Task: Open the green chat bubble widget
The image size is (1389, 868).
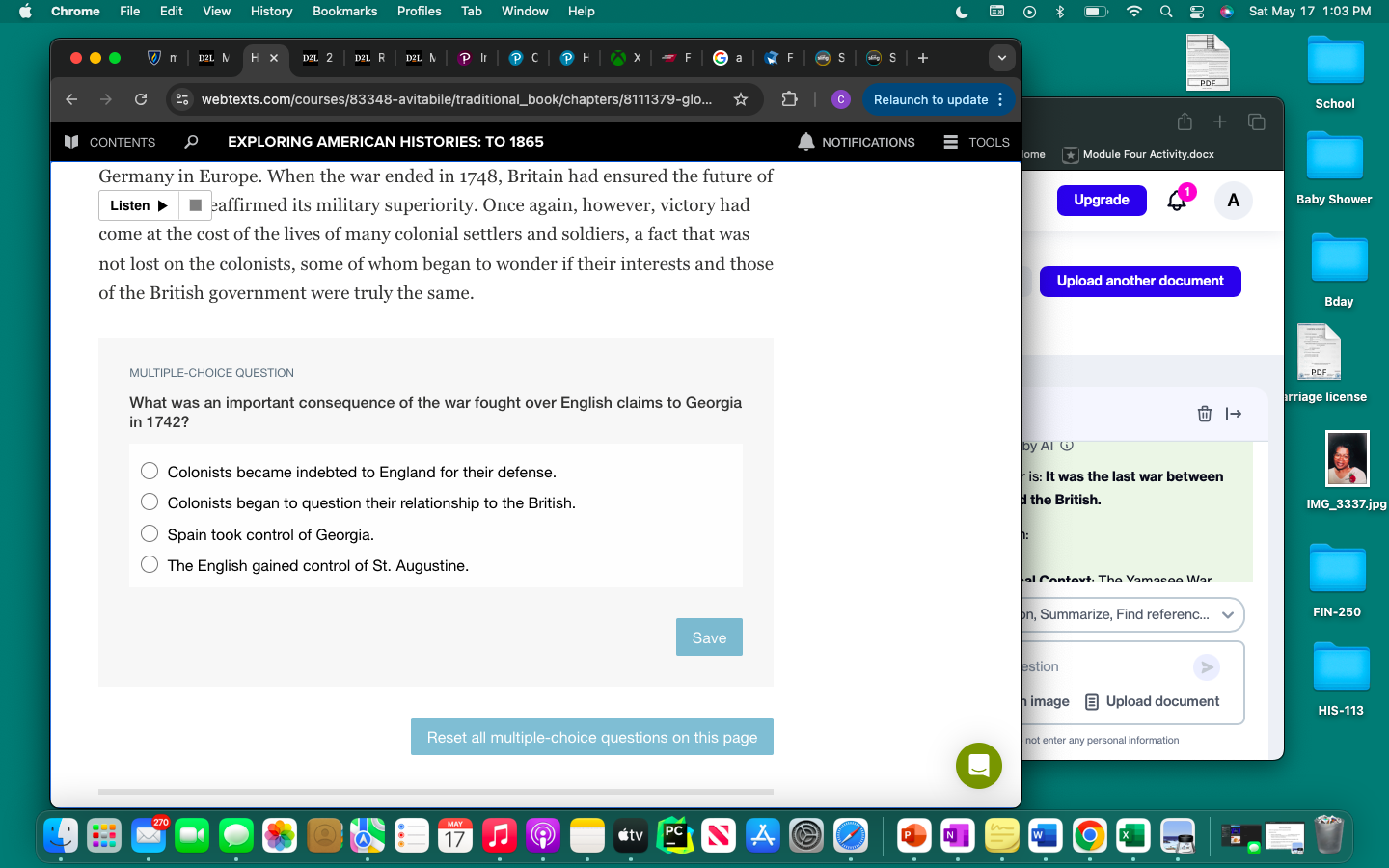Action: click(x=978, y=766)
